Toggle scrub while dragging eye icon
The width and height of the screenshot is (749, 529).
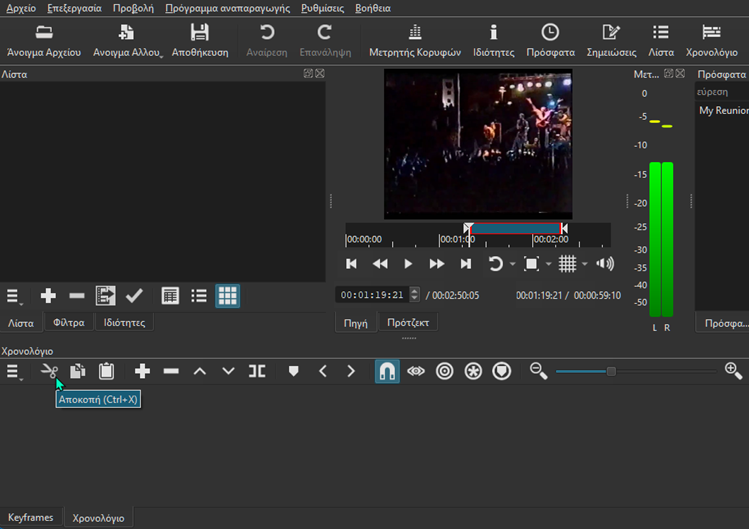[416, 371]
